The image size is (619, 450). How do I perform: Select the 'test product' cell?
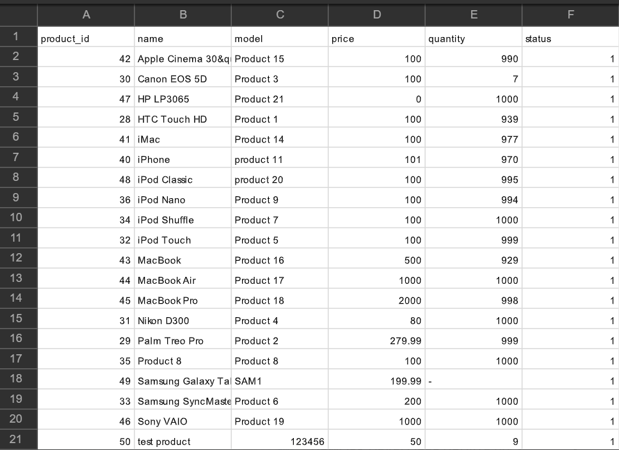pyautogui.click(x=183, y=439)
